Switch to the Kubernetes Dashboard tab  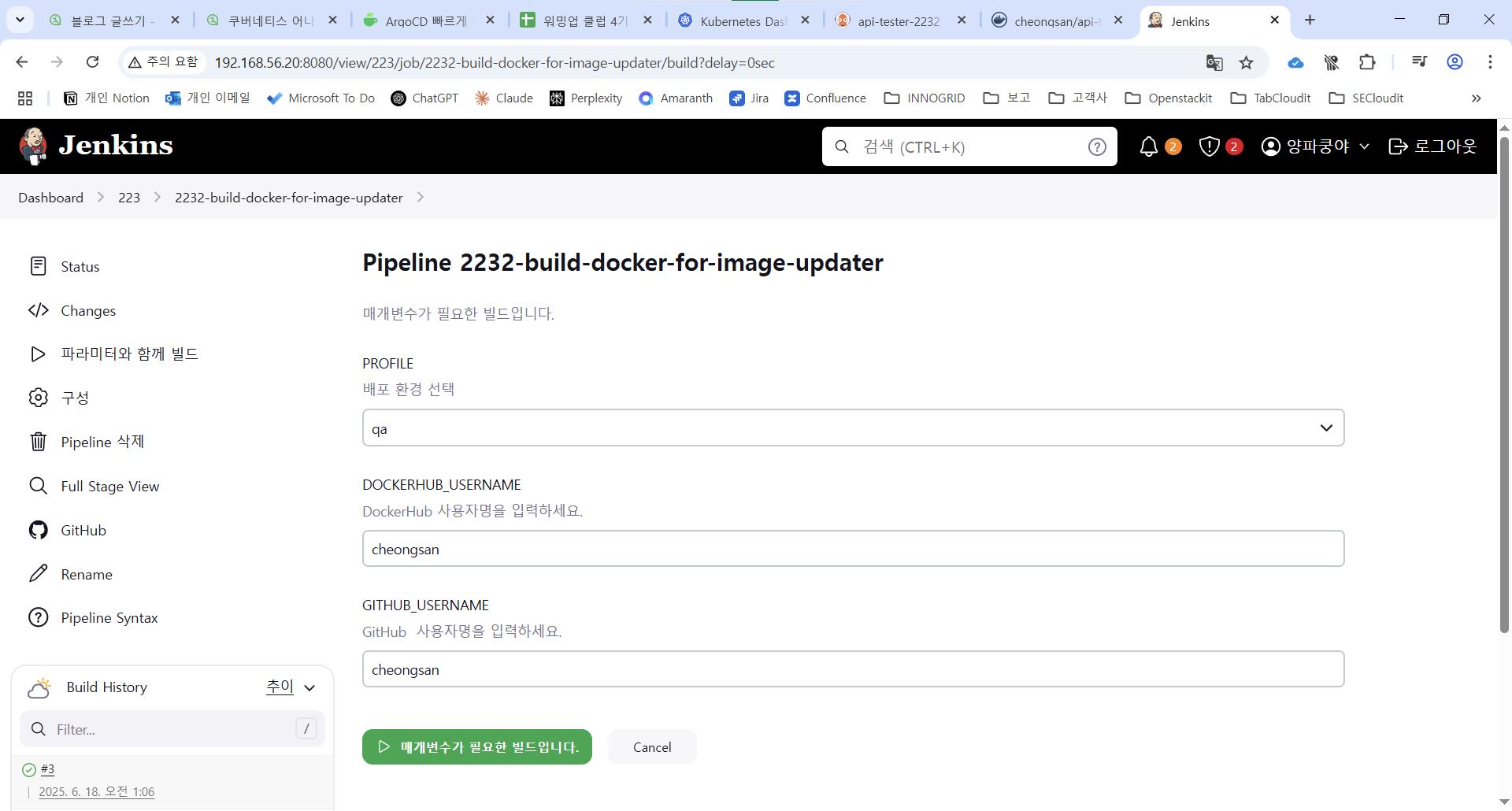[744, 20]
